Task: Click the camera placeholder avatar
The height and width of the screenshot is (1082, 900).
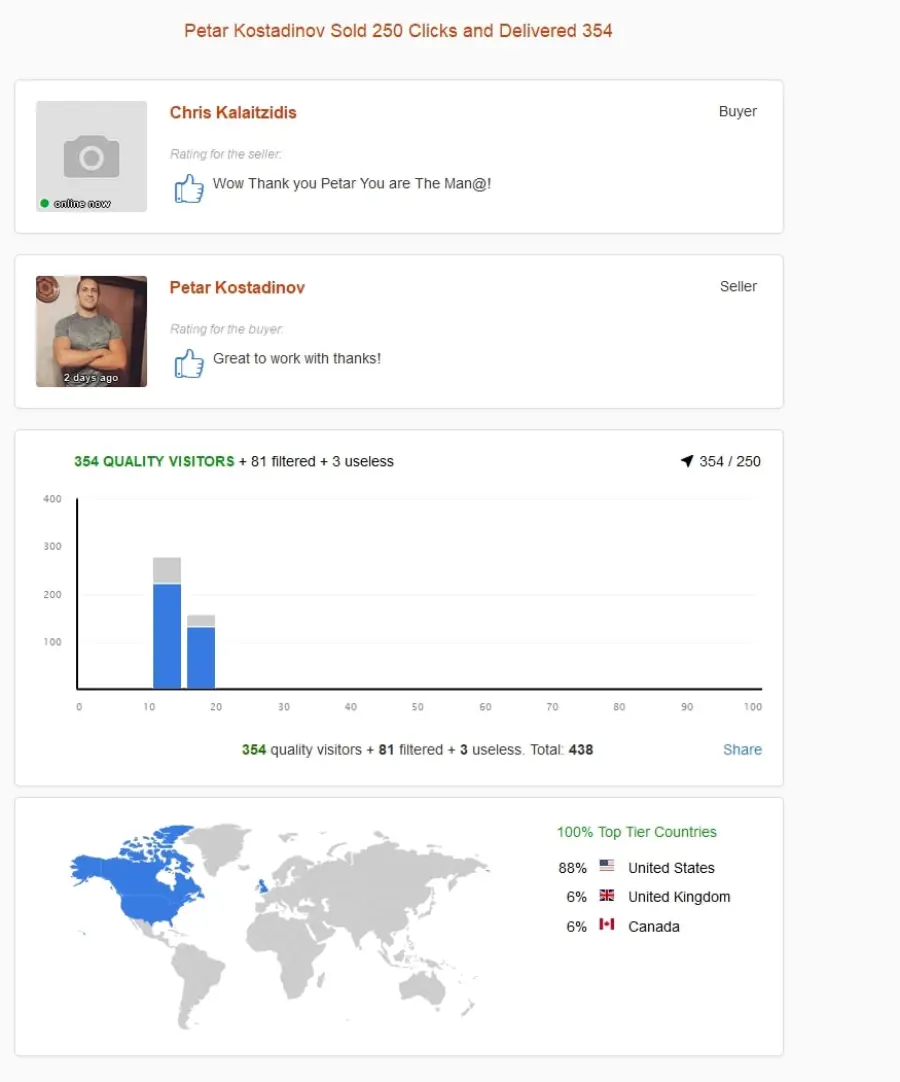Action: pos(91,156)
